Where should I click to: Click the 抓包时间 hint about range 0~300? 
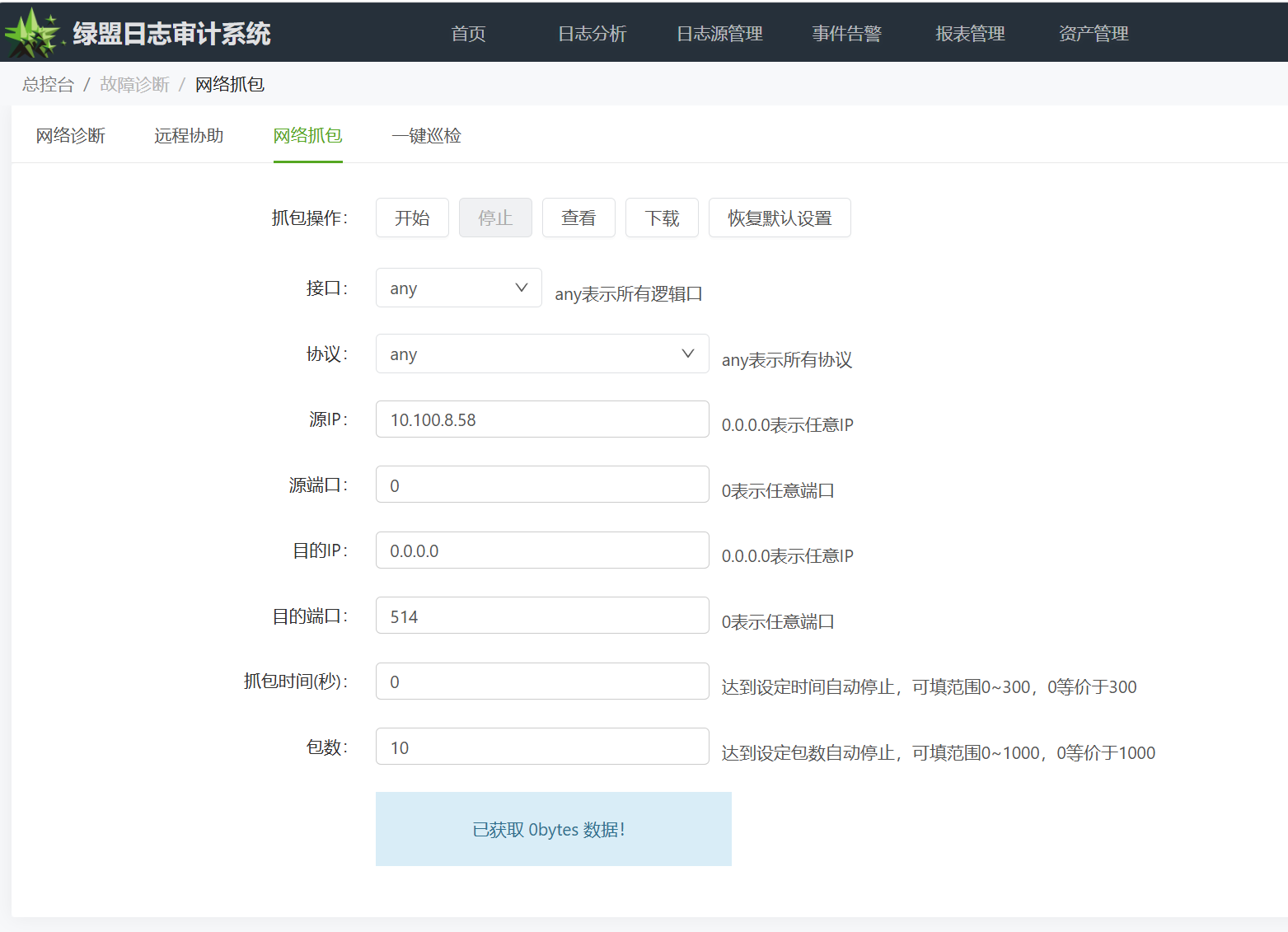pos(930,687)
